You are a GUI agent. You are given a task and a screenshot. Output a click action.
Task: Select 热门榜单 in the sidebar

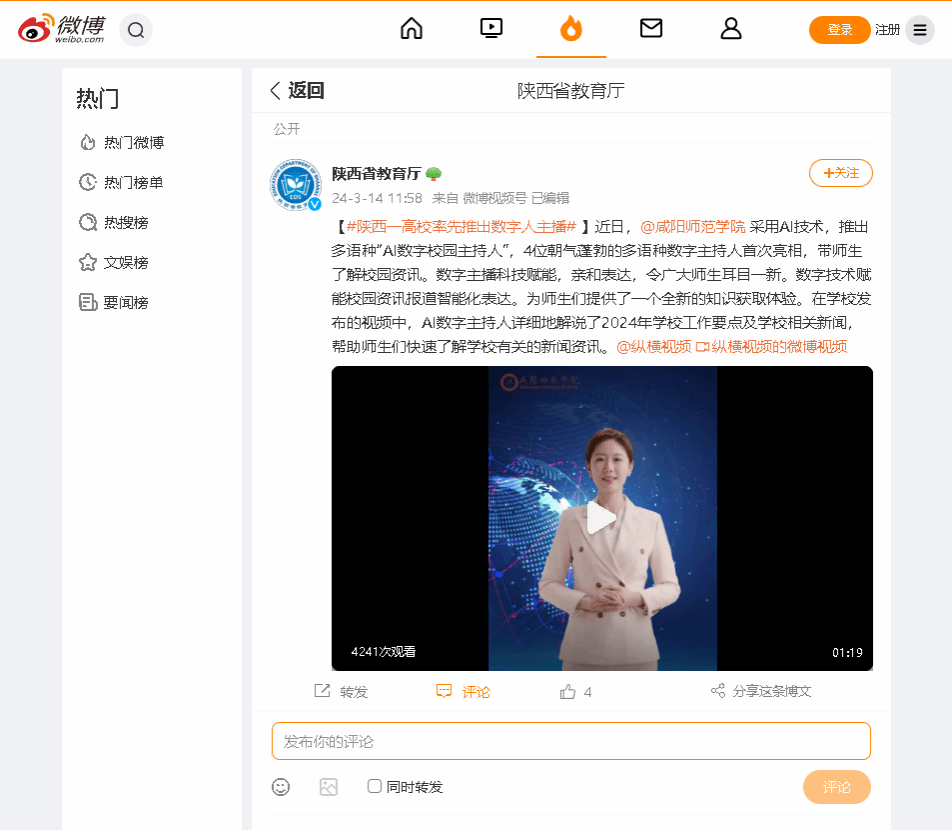[x=133, y=182]
